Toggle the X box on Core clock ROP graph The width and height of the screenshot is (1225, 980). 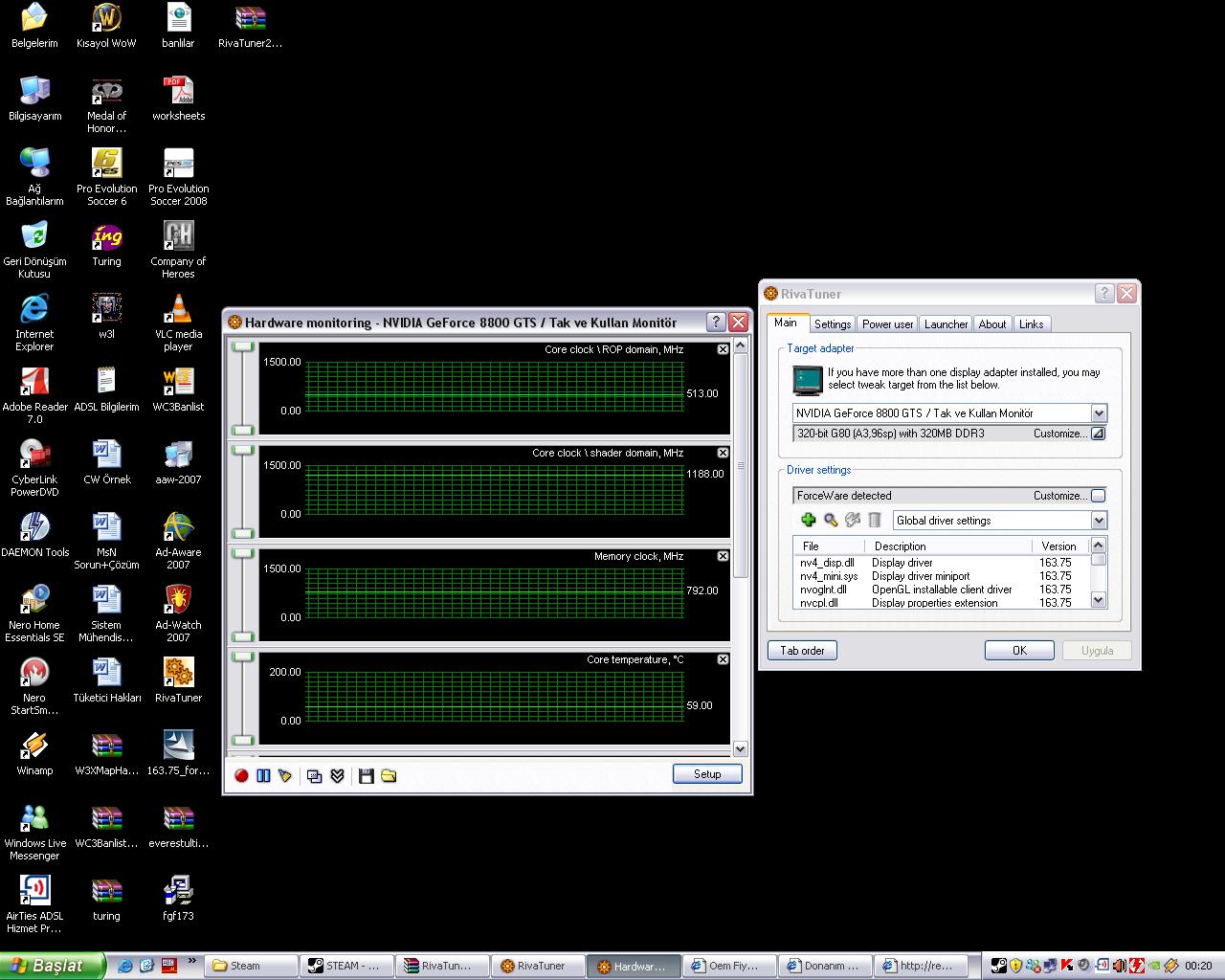click(723, 349)
